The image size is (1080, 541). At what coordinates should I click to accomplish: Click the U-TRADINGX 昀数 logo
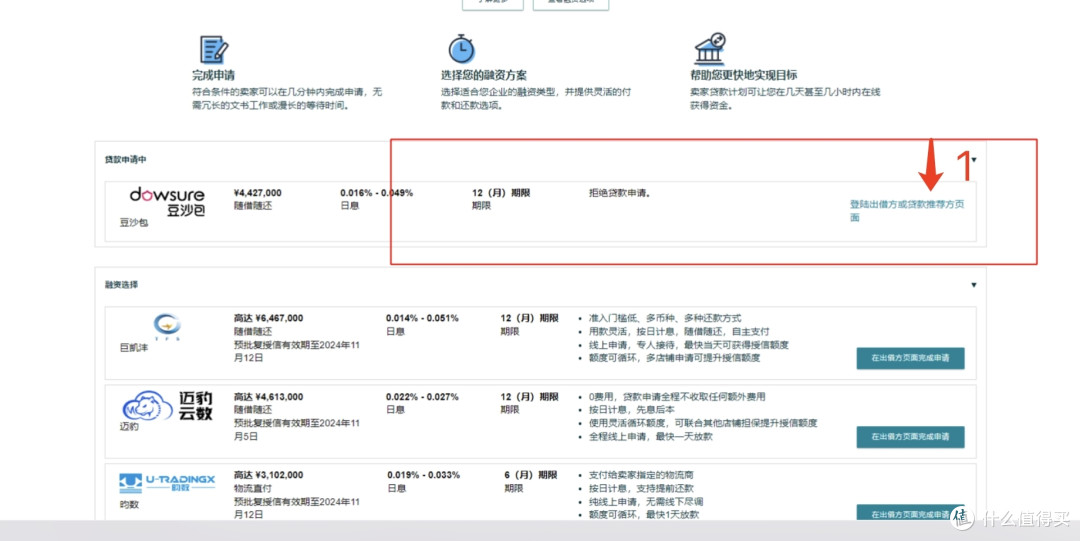point(167,482)
